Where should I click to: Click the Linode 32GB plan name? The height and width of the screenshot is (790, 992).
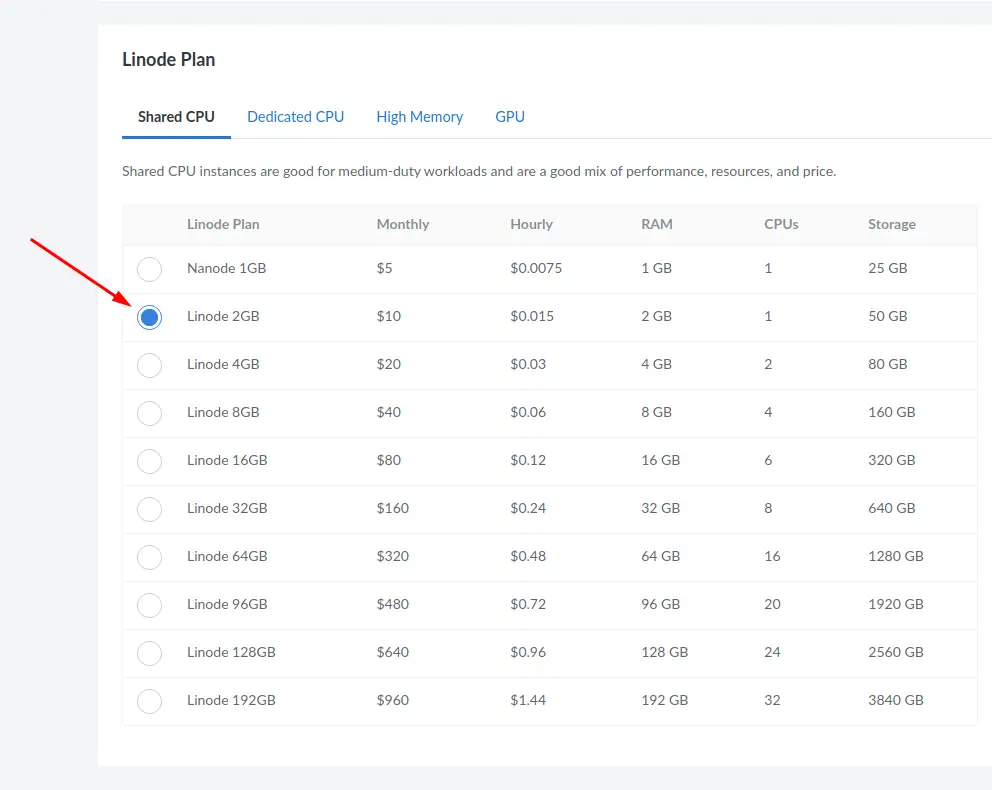(x=227, y=509)
